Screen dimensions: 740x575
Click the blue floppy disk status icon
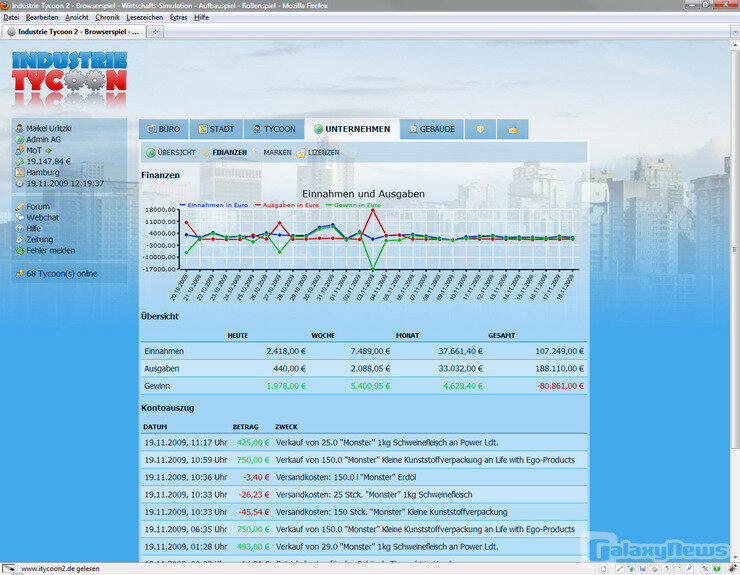[x=643, y=568]
